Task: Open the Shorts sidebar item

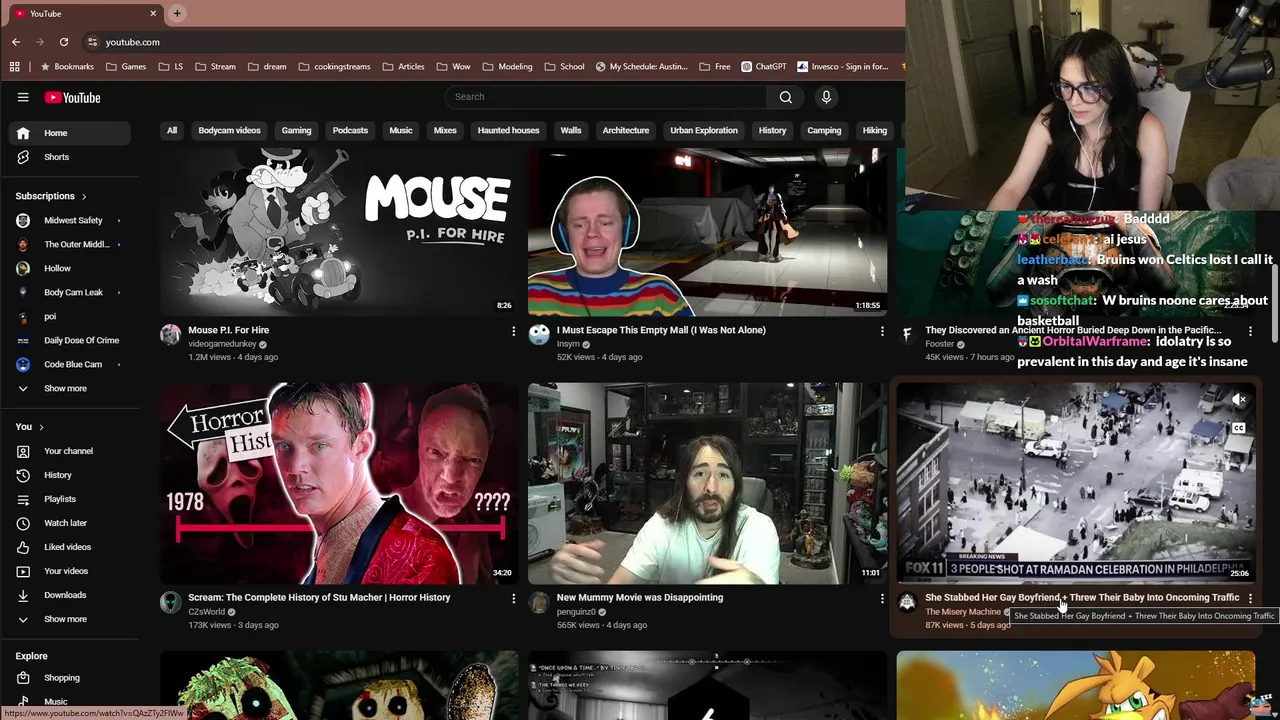Action: click(69, 157)
